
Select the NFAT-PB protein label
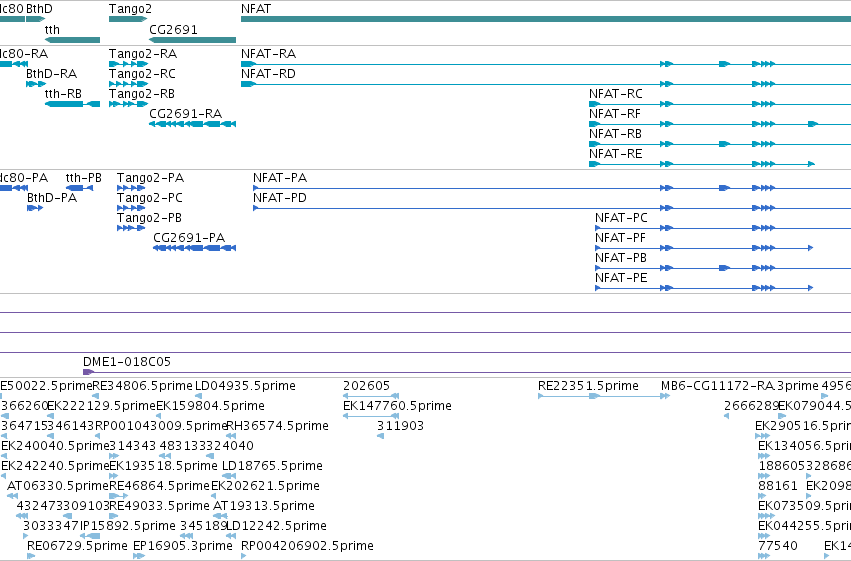point(620,258)
